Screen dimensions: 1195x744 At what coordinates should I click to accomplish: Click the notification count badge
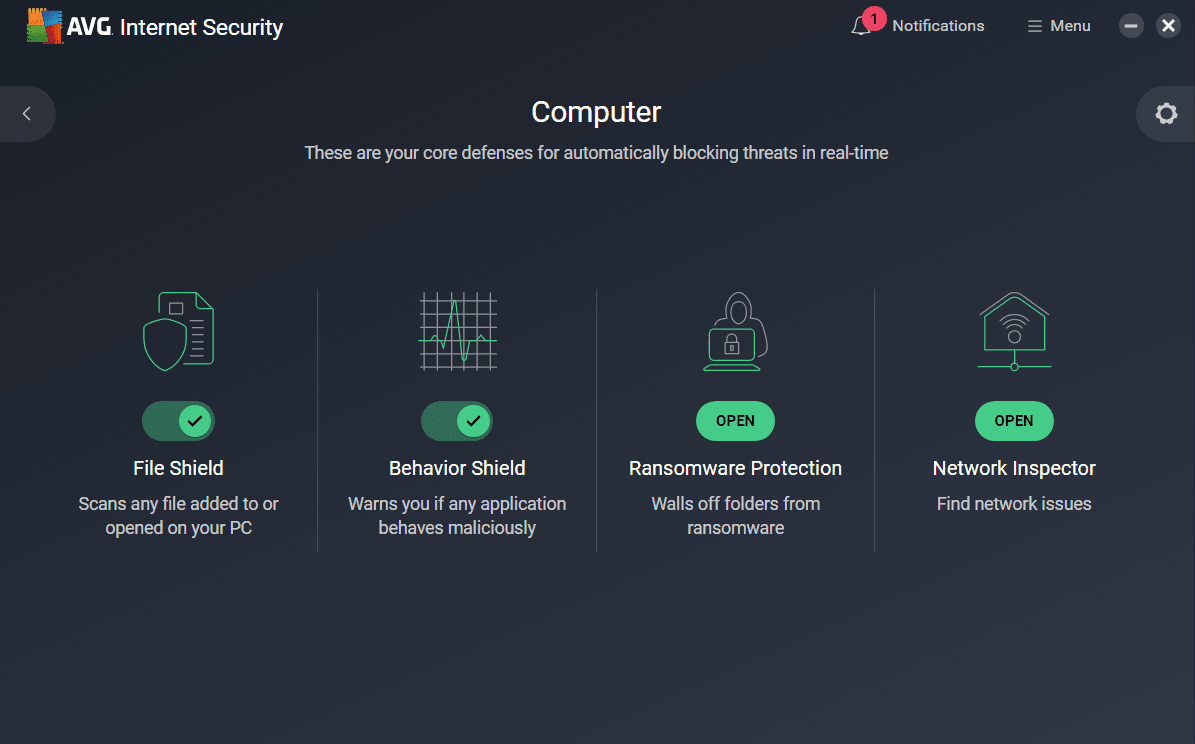click(874, 18)
